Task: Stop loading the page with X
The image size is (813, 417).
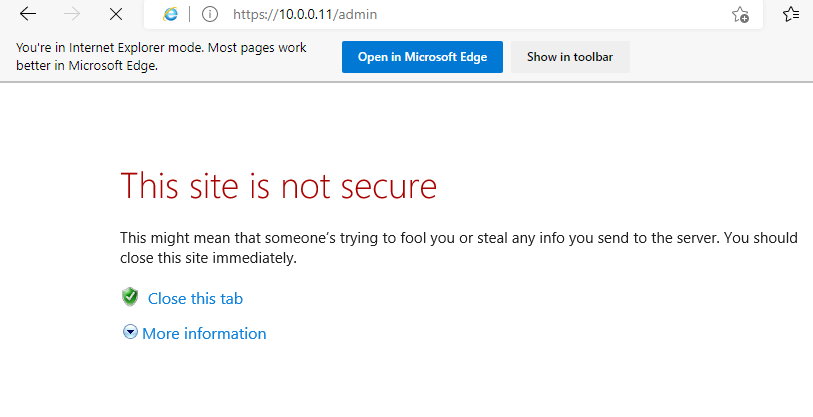Action: tap(115, 14)
